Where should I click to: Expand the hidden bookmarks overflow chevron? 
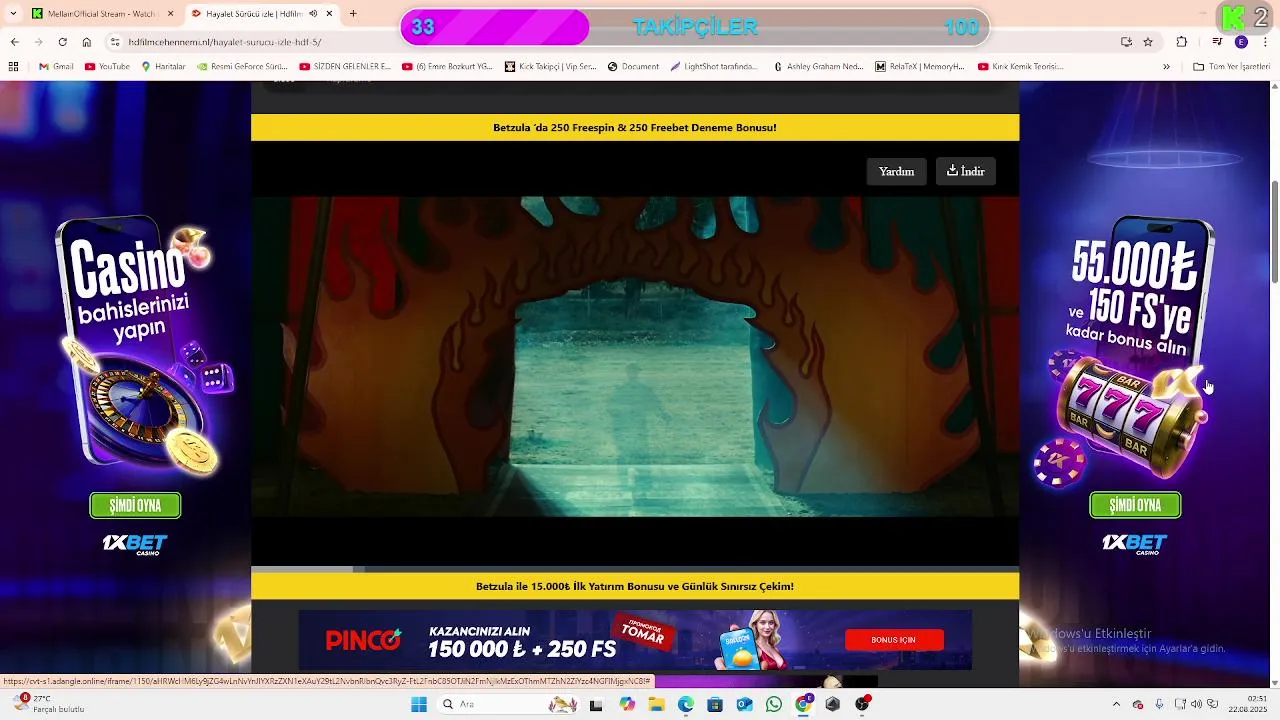pos(1166,67)
